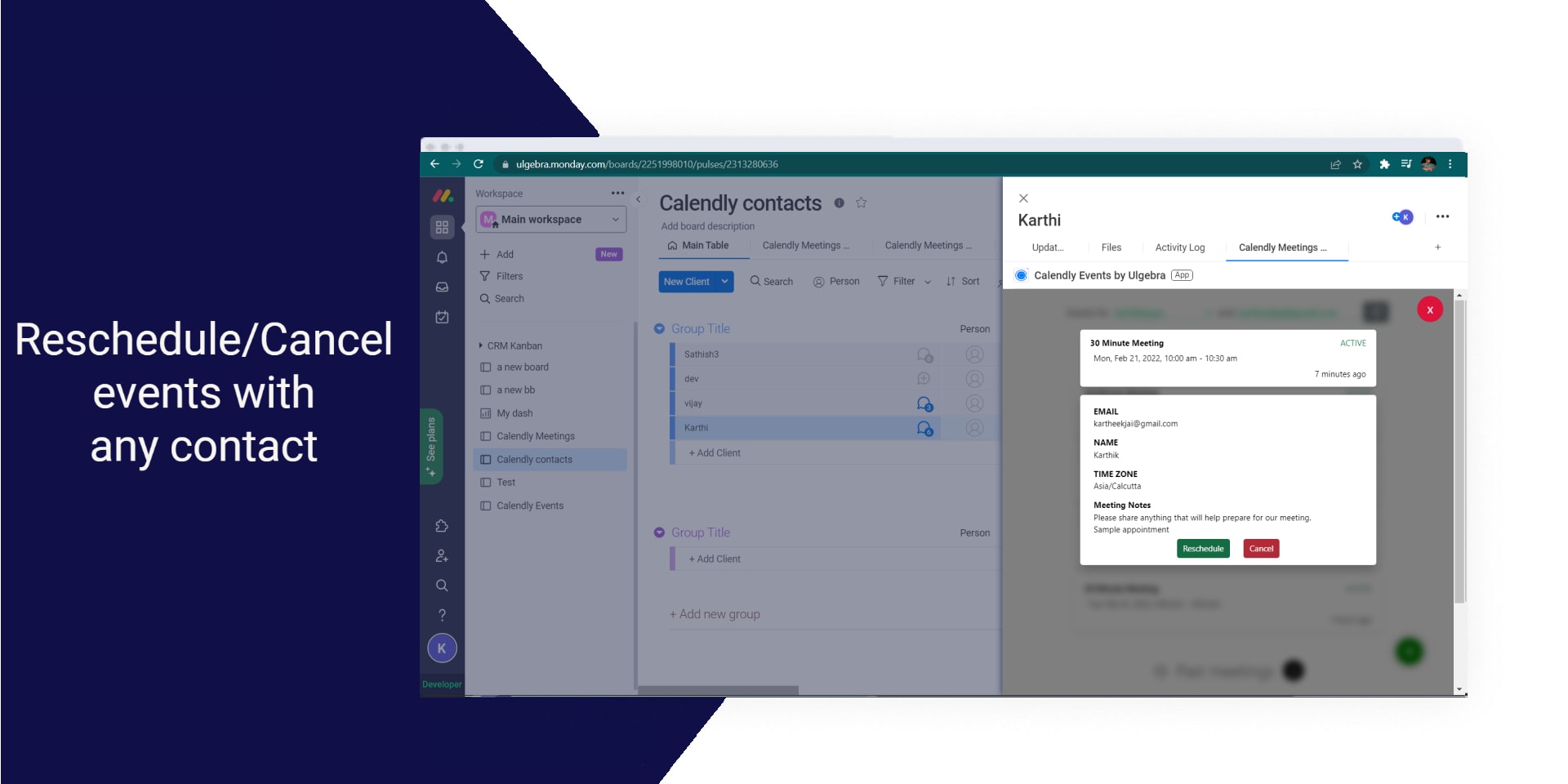Click Person filter in the board toolbar
Screen dimensions: 1568x784
coord(836,281)
